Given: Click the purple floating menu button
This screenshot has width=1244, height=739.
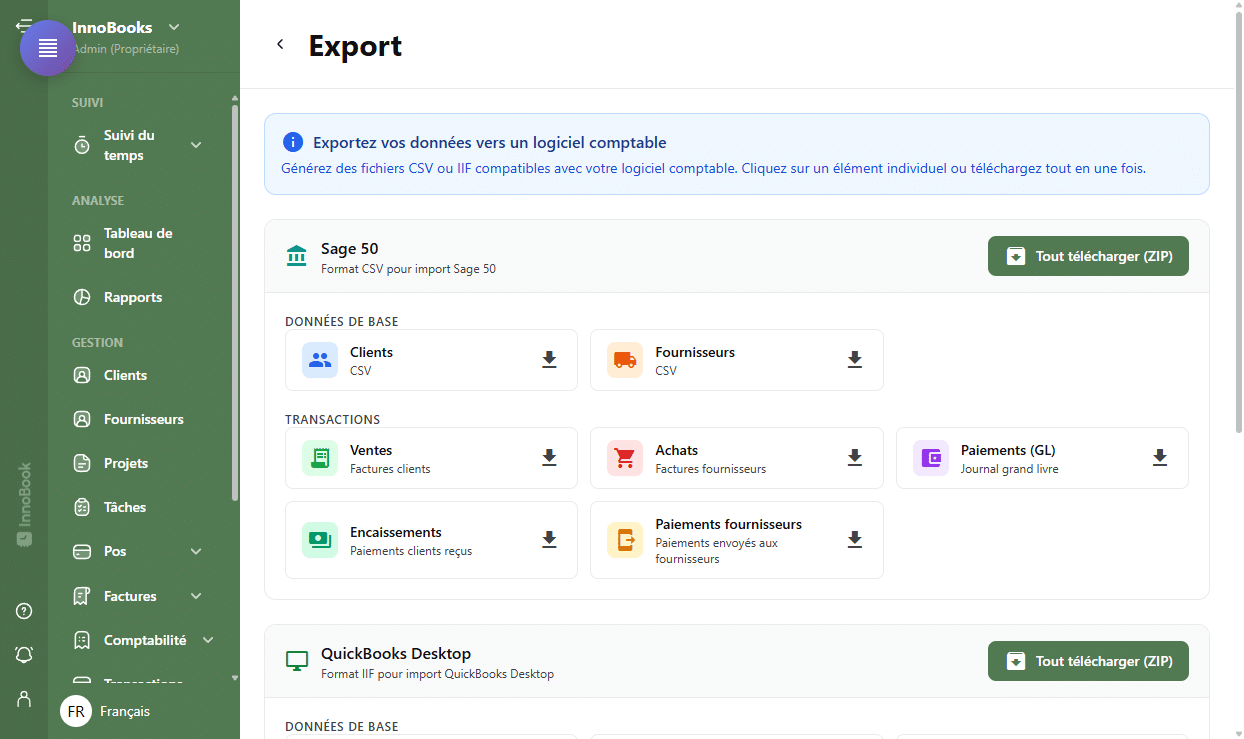Looking at the screenshot, I should 48,48.
